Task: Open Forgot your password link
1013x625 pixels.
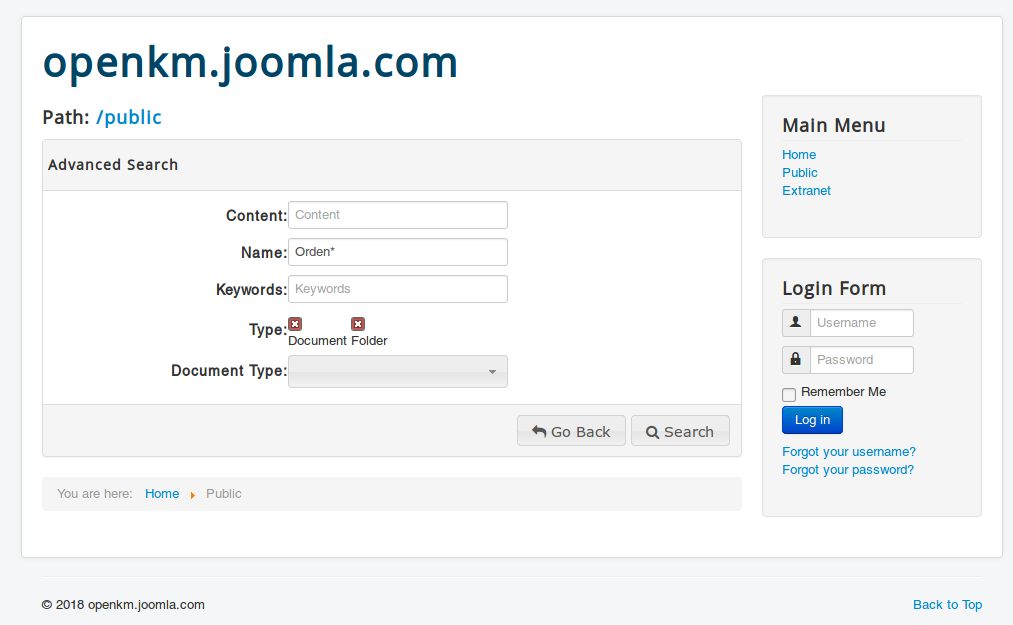Action: point(848,470)
